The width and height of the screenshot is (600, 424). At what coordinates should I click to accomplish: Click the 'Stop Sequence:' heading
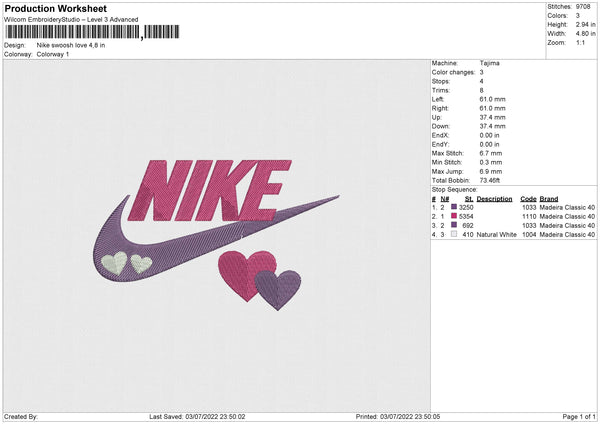(455, 190)
